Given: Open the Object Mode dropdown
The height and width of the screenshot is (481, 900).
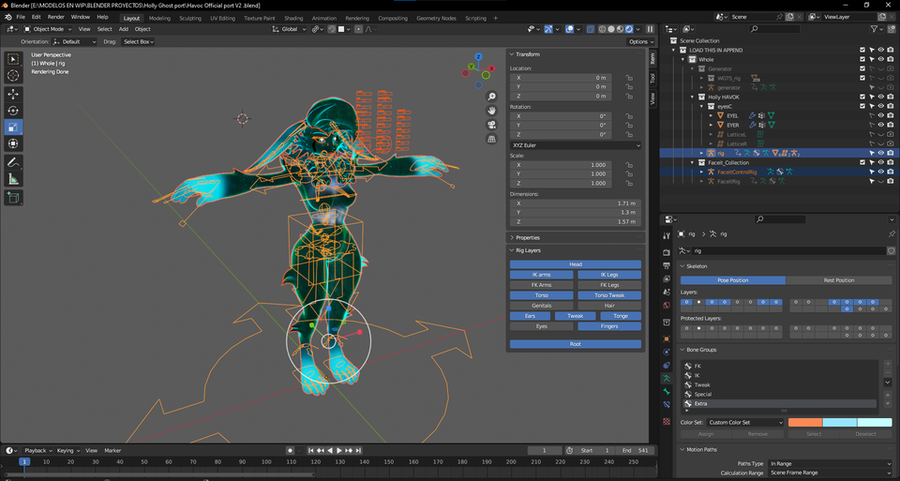Looking at the screenshot, I should (48, 29).
